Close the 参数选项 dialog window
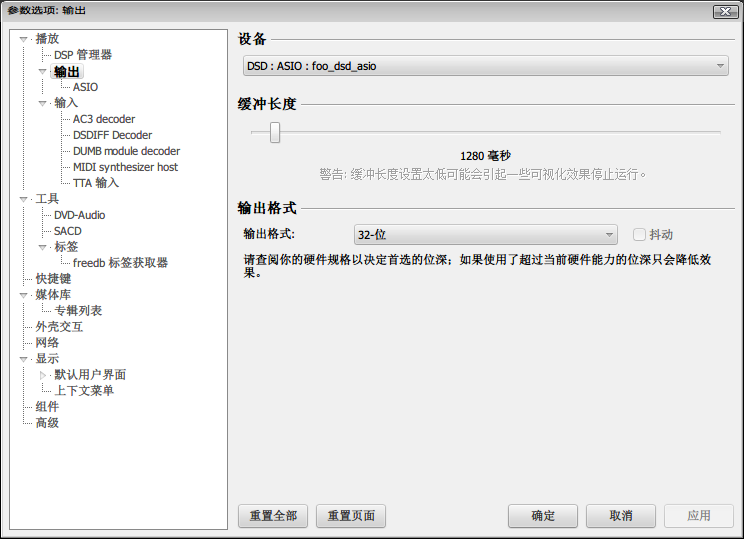 [725, 11]
